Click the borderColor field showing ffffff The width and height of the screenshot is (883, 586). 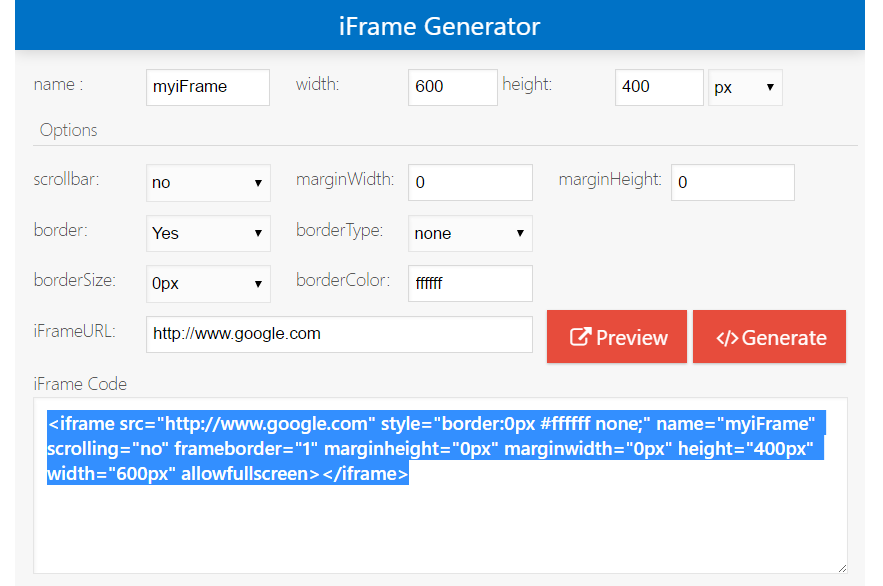tap(470, 283)
